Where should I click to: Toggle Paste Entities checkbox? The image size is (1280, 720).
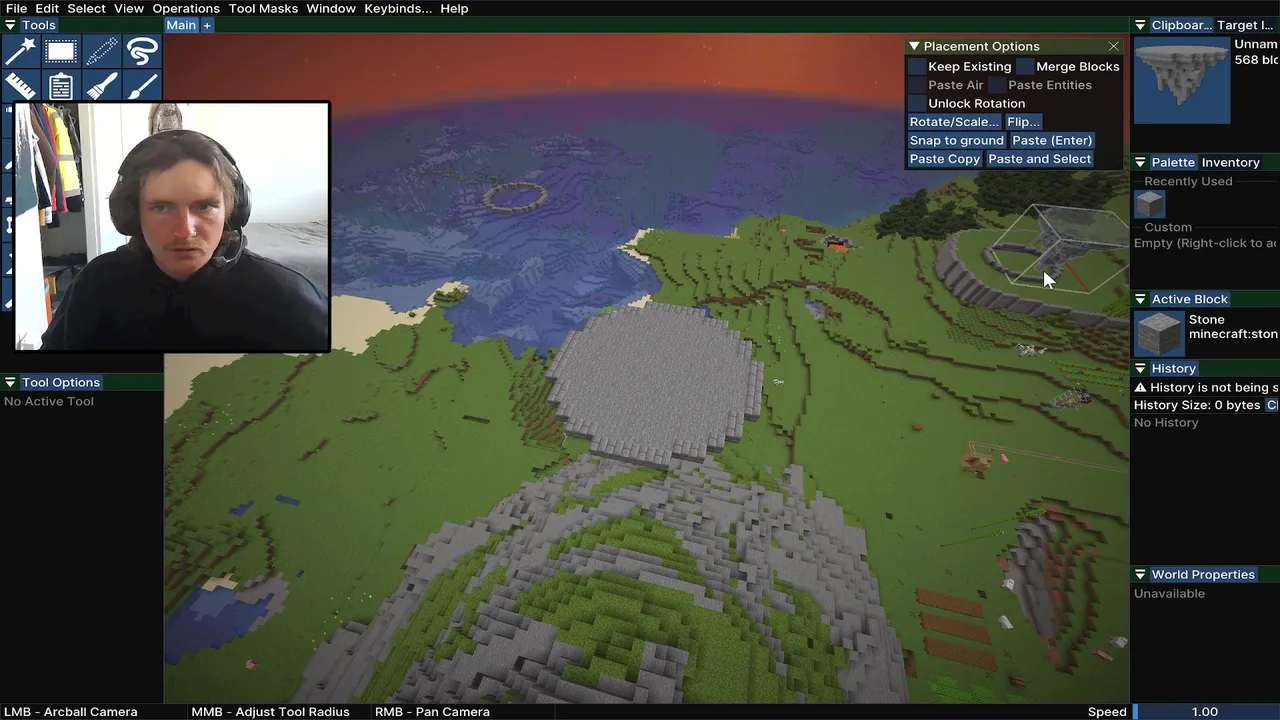coord(997,85)
